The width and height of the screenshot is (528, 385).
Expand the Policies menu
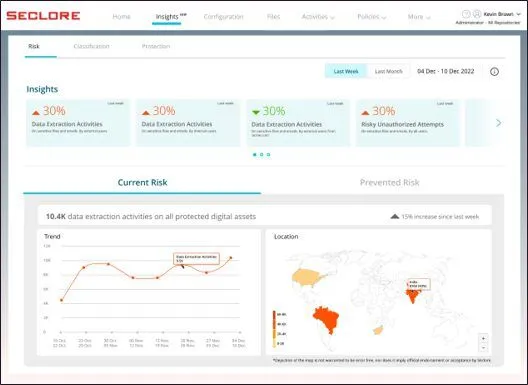(x=371, y=17)
